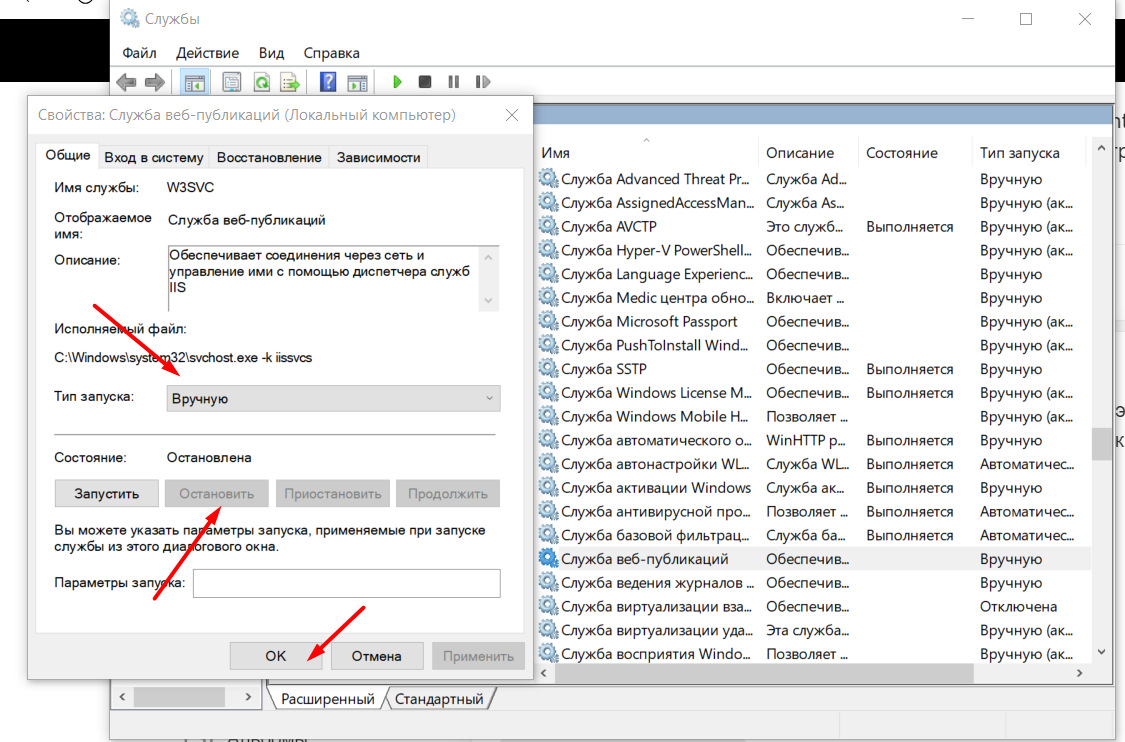Switch to the Зависимости tab

coord(378,157)
